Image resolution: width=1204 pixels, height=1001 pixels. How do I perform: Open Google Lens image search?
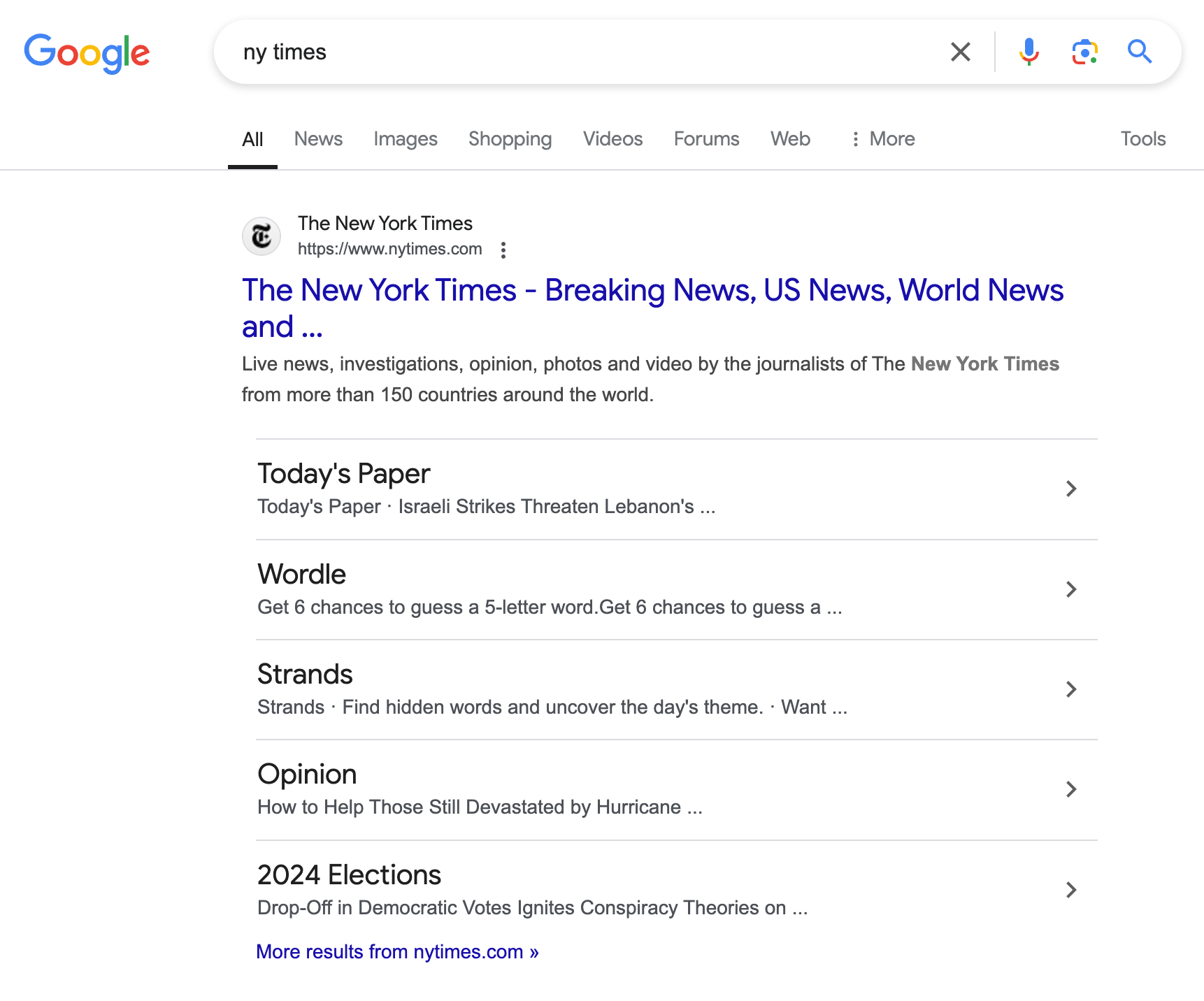pyautogui.click(x=1084, y=52)
